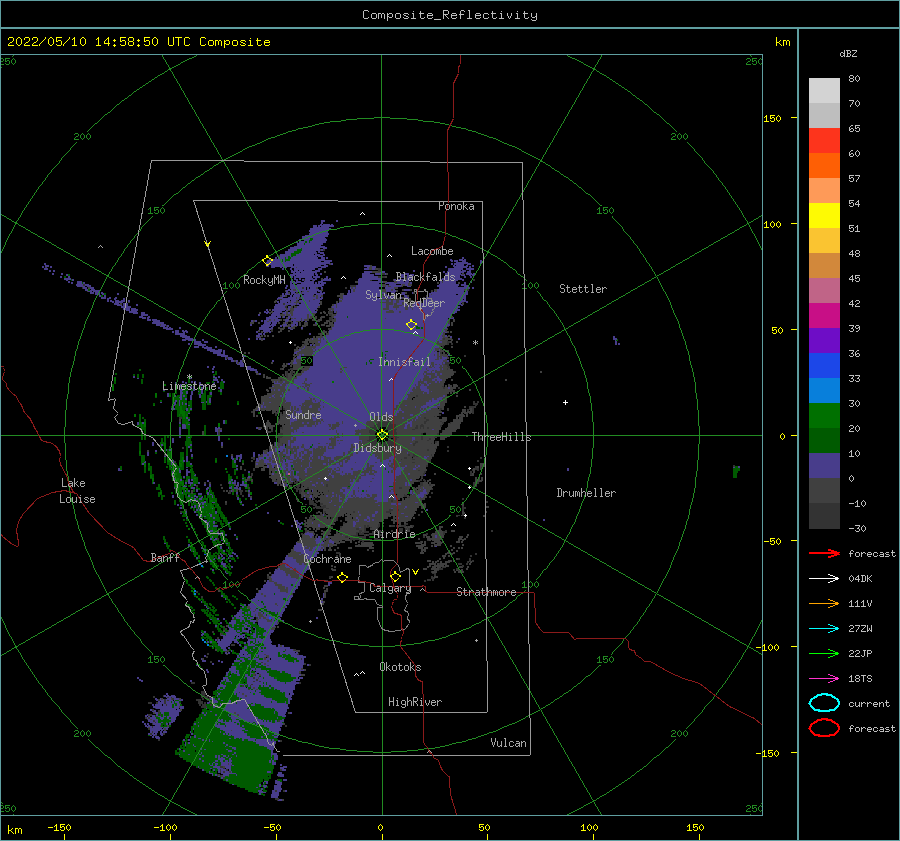This screenshot has height=841, width=900.
Task: Click the Okotoks town label
Action: click(400, 666)
